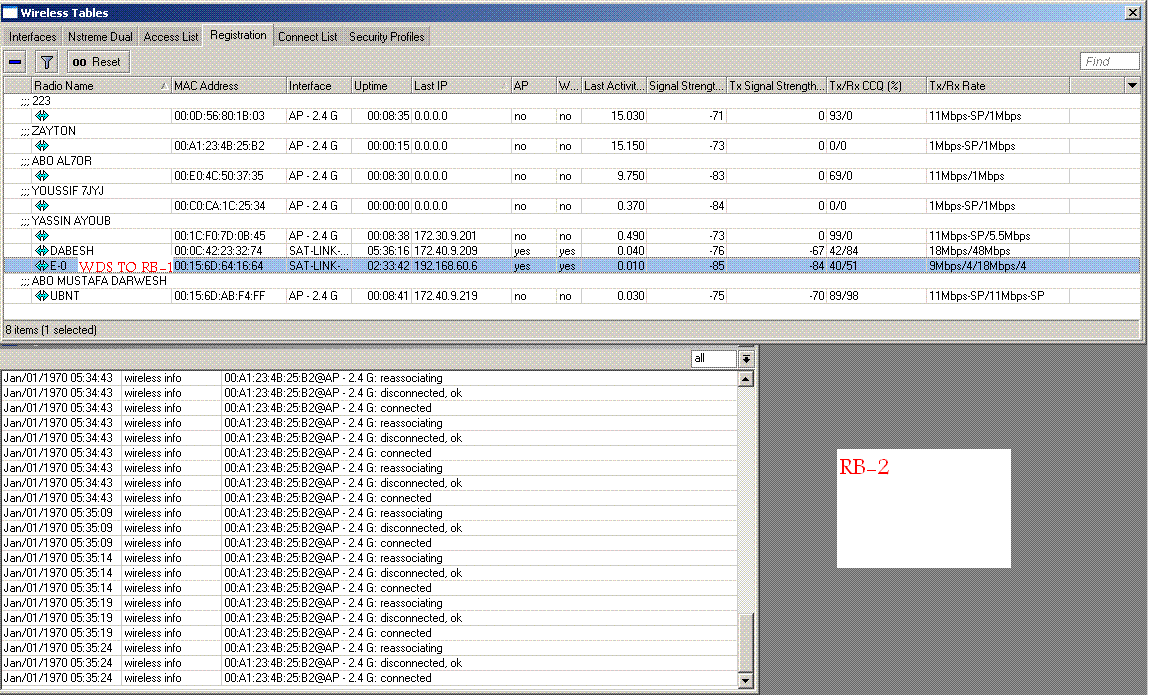Sort by the Radio Name column header

[x=99, y=86]
